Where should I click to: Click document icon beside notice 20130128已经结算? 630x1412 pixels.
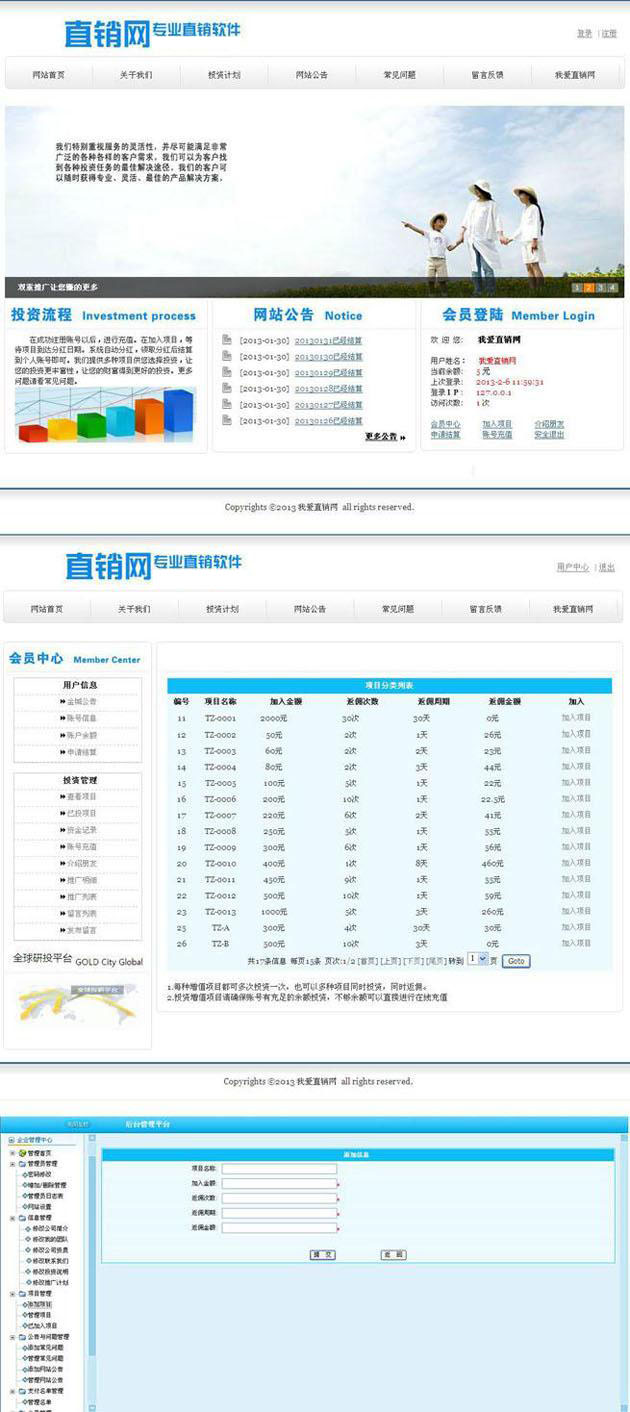[x=227, y=388]
